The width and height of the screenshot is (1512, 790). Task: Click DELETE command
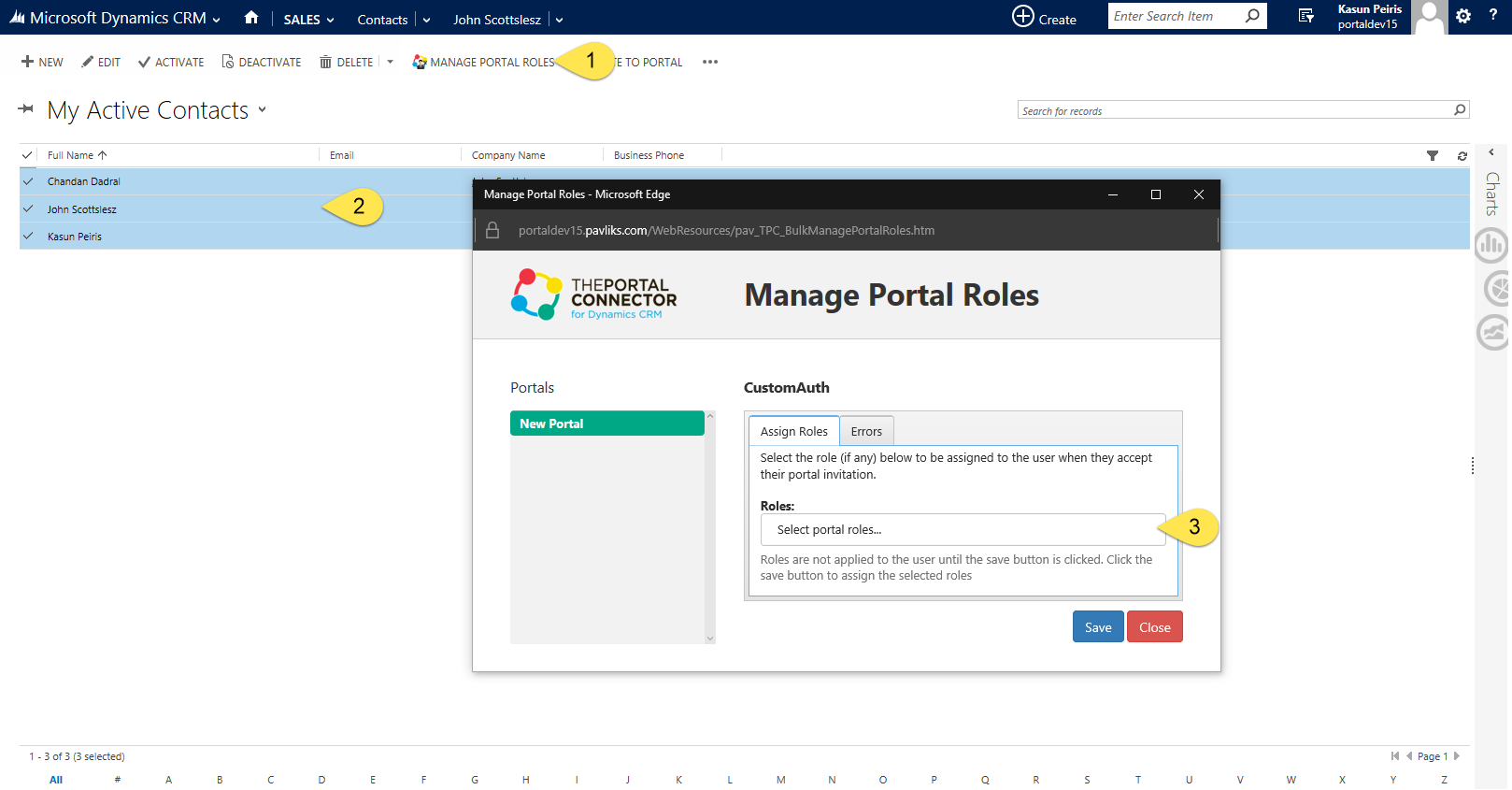(x=346, y=63)
